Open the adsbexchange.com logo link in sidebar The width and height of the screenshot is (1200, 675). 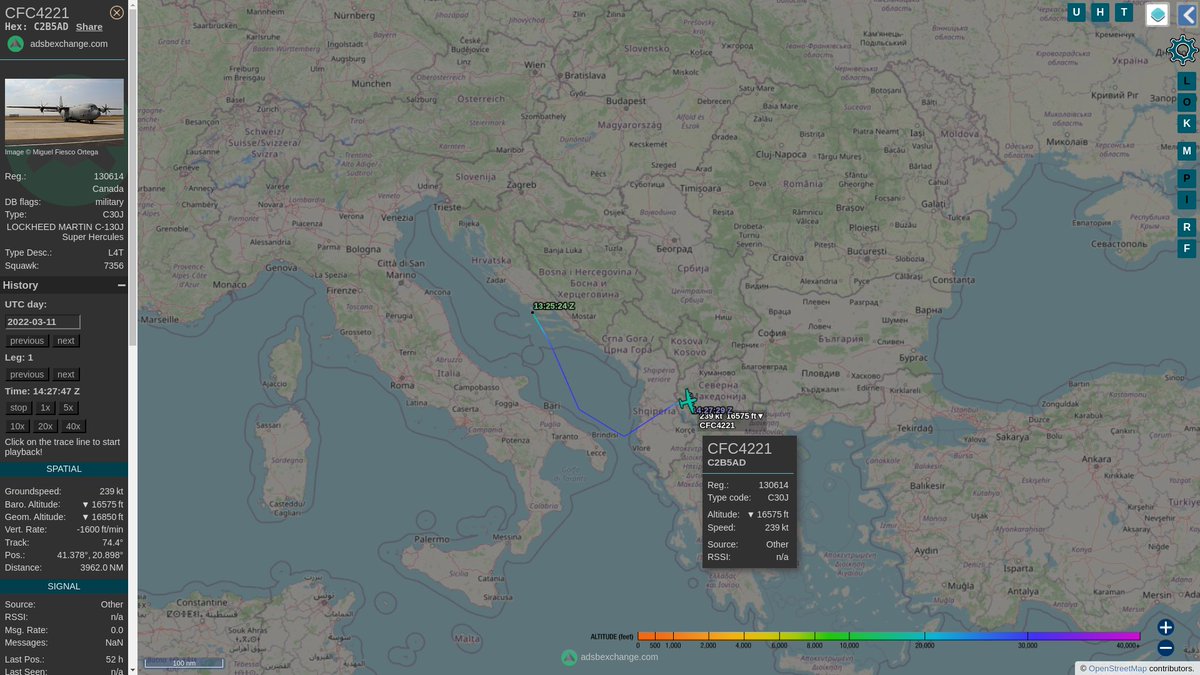coord(57,44)
